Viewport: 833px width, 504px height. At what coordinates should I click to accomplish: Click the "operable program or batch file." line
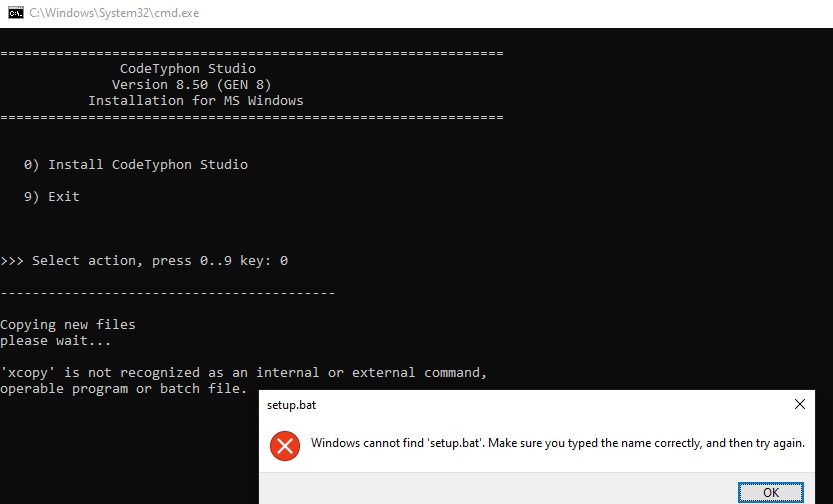click(x=123, y=389)
